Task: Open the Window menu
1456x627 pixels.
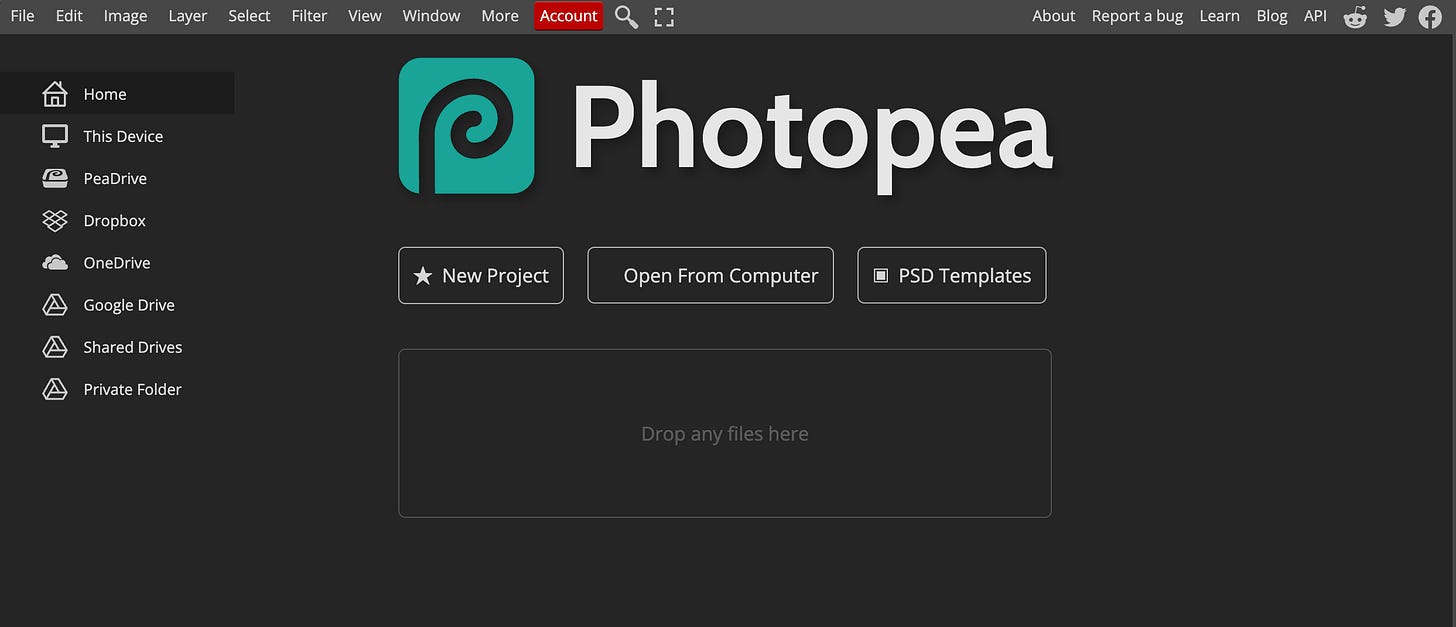Action: [431, 16]
